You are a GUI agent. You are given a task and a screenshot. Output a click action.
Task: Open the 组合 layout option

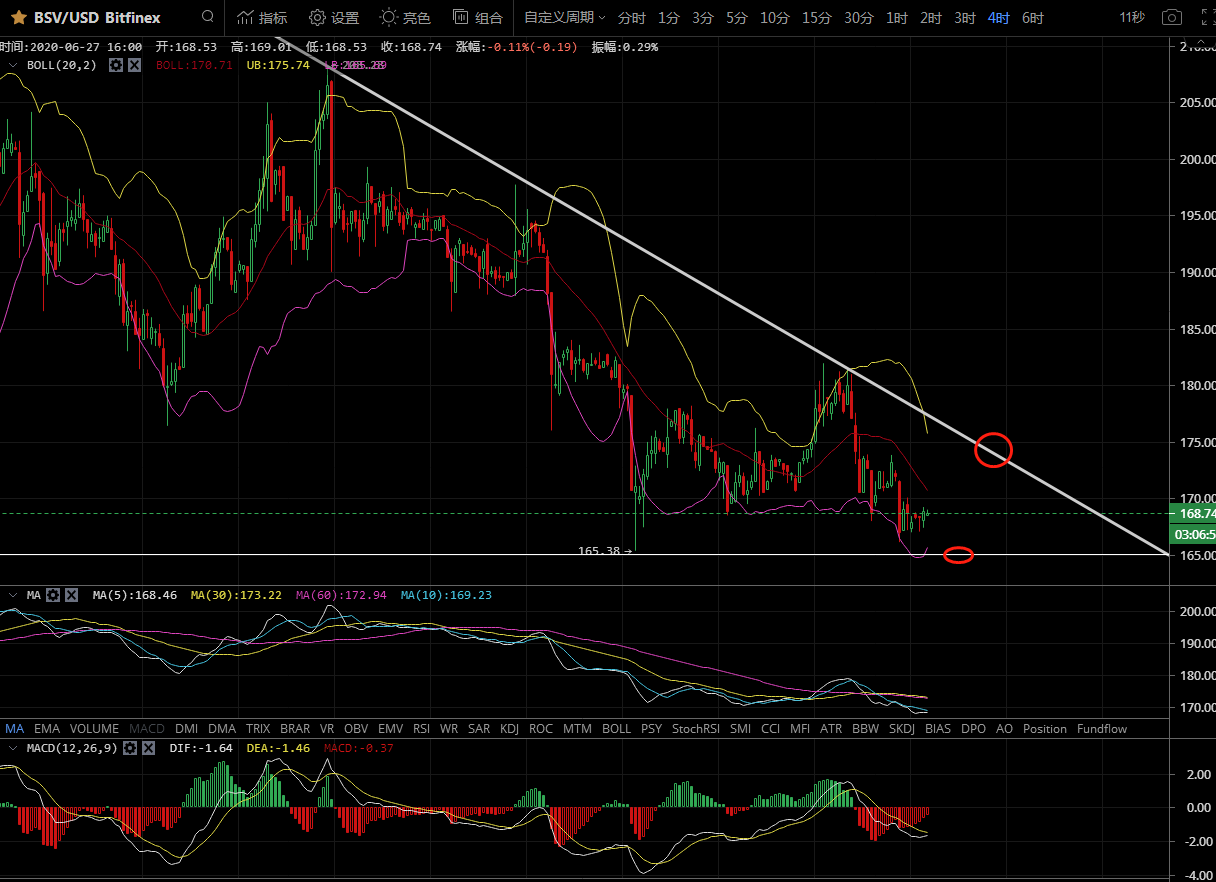(478, 18)
